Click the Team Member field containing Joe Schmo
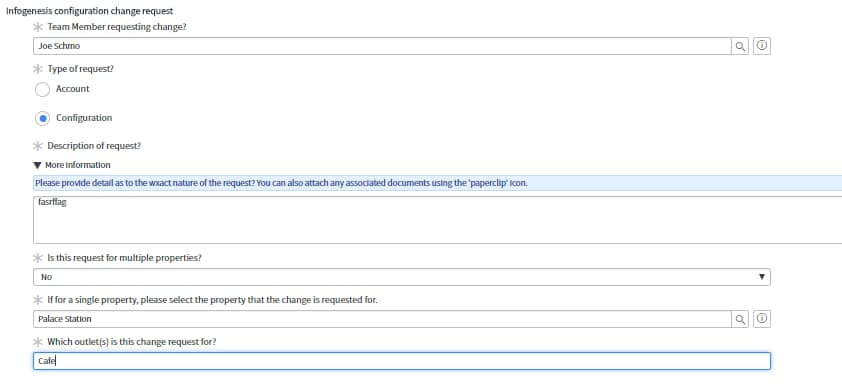 point(382,46)
